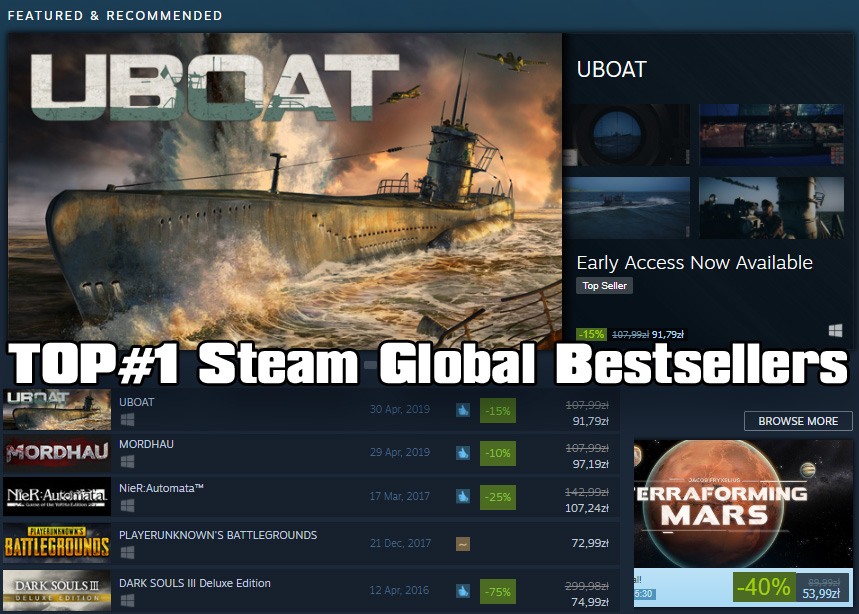Click the thumbs-up review icon for MORDHAU

click(463, 453)
